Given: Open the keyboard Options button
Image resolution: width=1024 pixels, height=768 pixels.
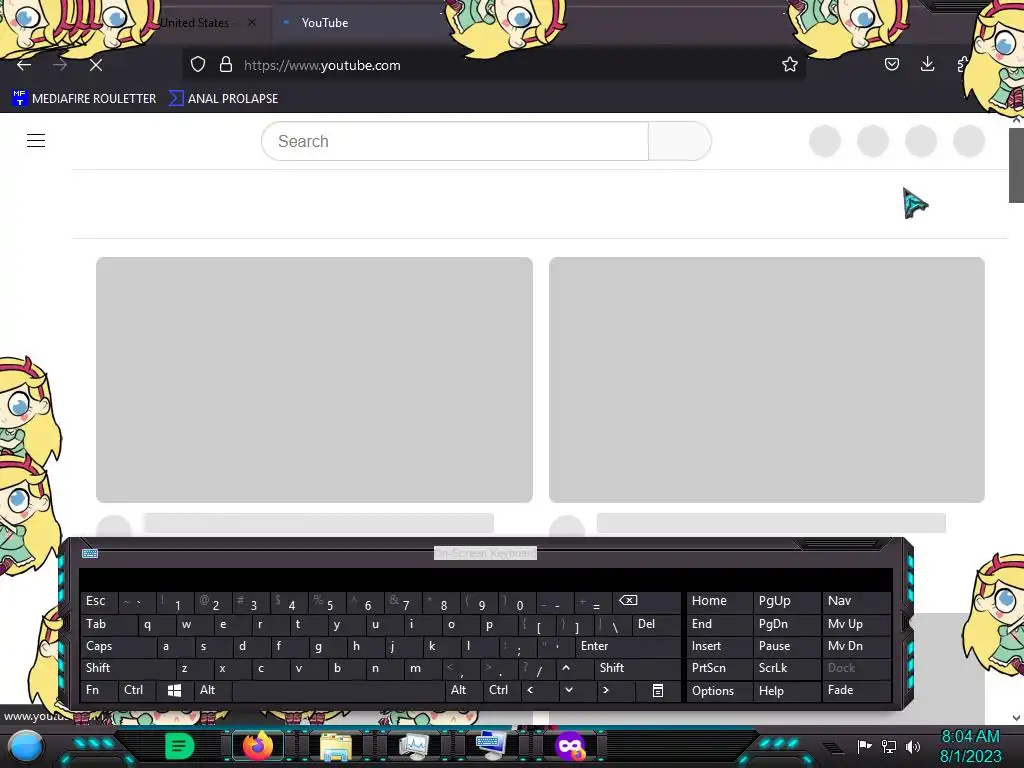Looking at the screenshot, I should coord(719,690).
